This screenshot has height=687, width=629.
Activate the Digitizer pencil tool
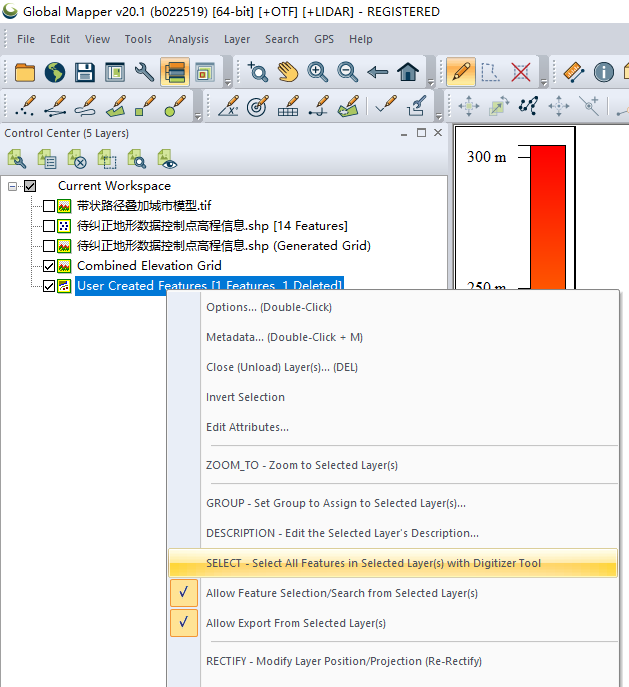tap(461, 72)
